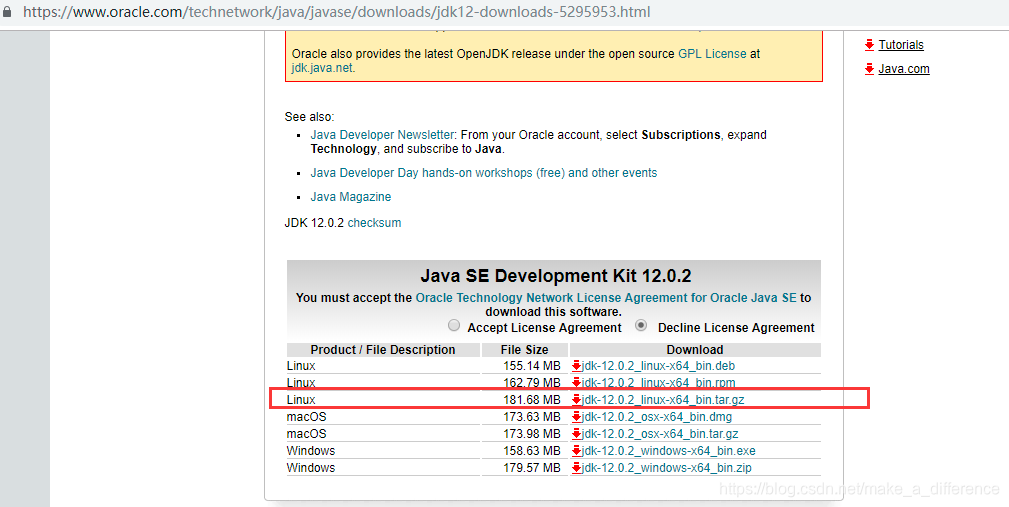Click the Java SE Development Kit 12.0.2 heading
This screenshot has width=1009, height=507.
click(555, 276)
